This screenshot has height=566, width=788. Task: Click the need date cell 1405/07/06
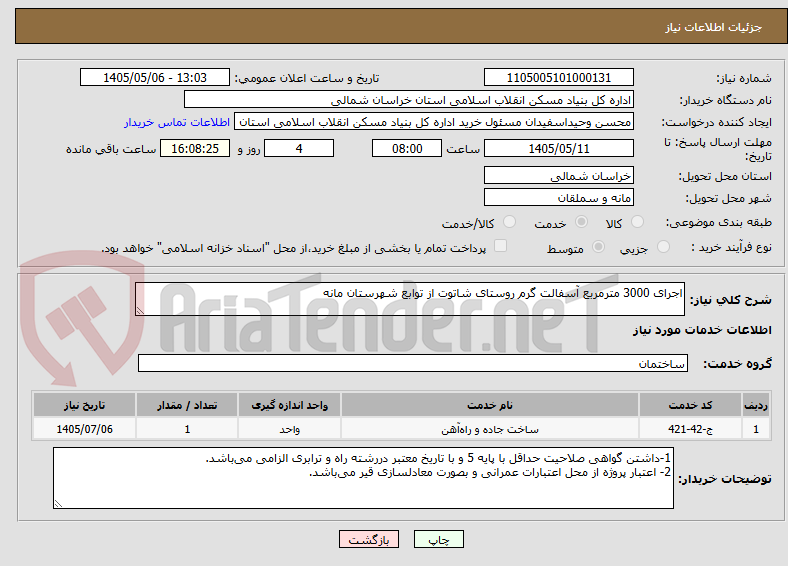tap(84, 429)
